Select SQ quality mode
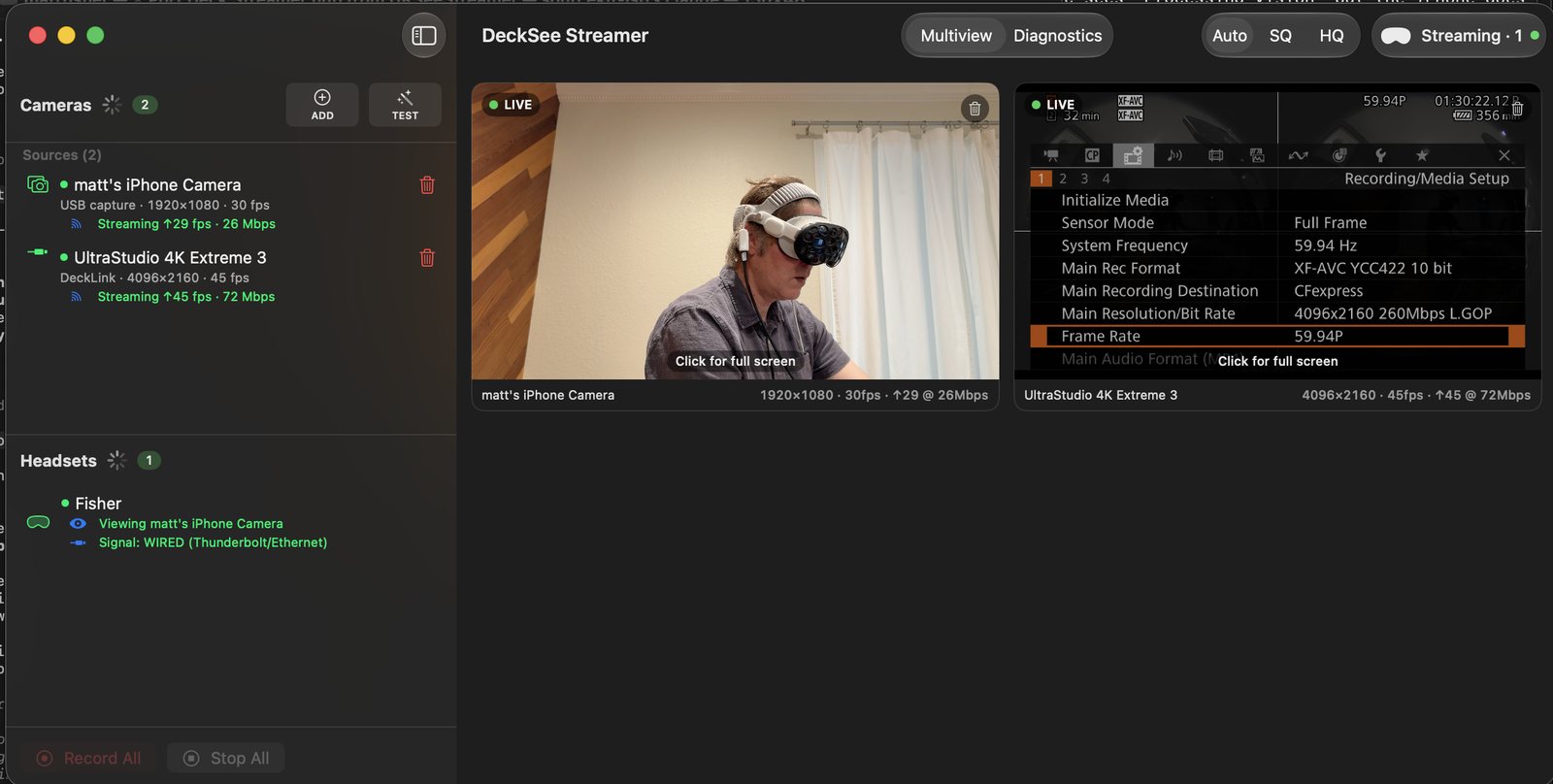 click(x=1280, y=36)
